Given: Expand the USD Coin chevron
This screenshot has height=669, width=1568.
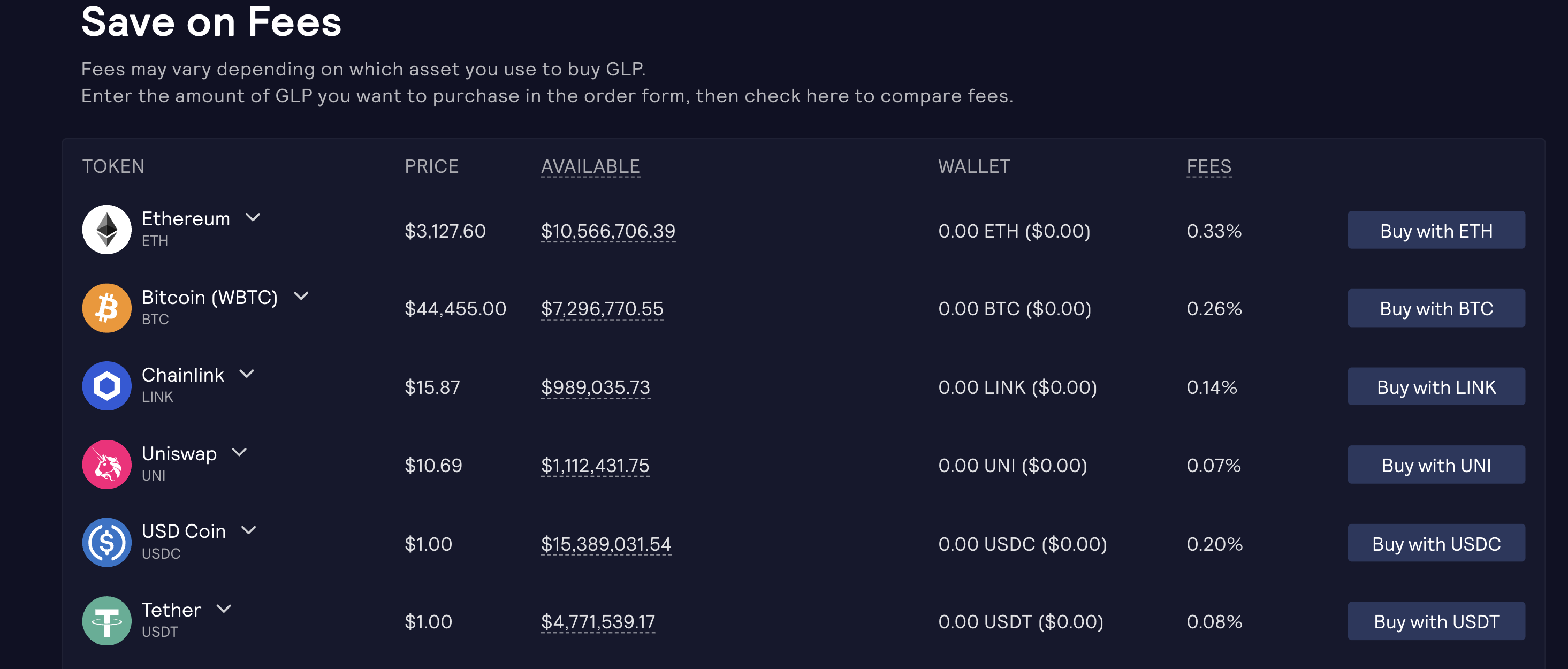Looking at the screenshot, I should [248, 530].
